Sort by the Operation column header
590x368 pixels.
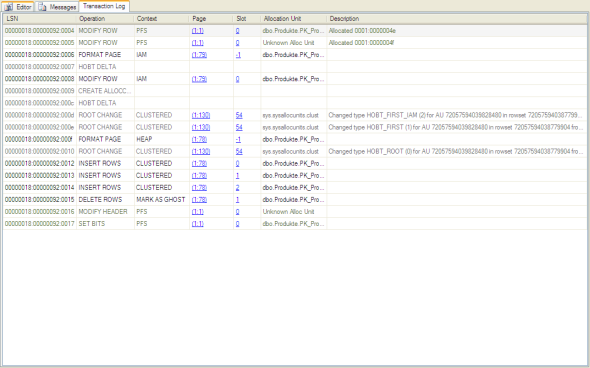[x=105, y=18]
